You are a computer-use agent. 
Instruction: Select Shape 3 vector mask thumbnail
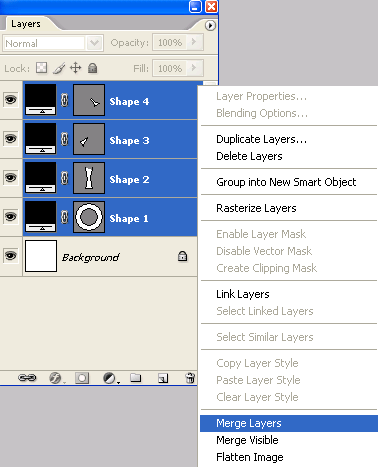[89, 139]
